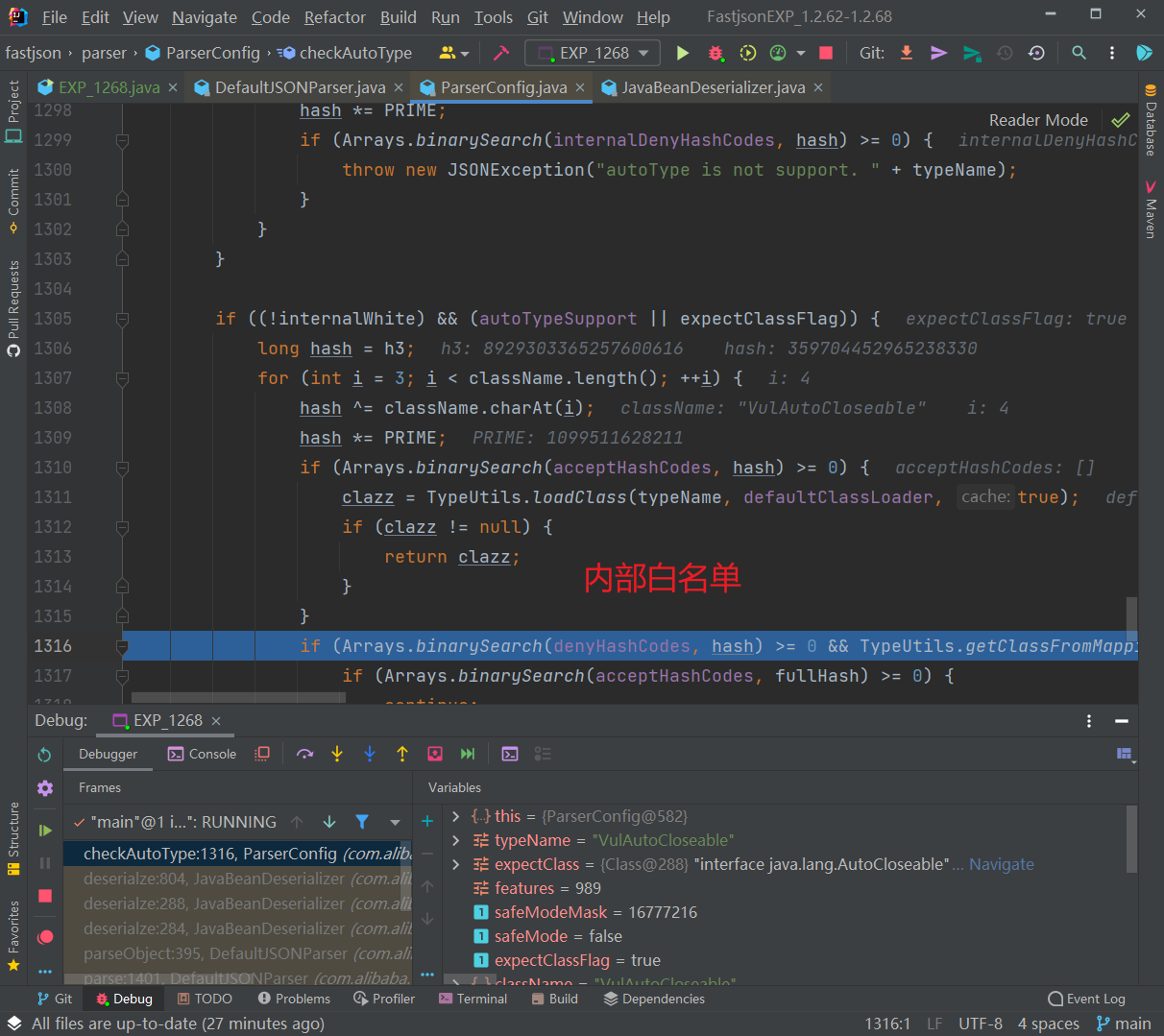Open the Evaluate Expression console icon
The width and height of the screenshot is (1164, 1036).
pos(510,754)
